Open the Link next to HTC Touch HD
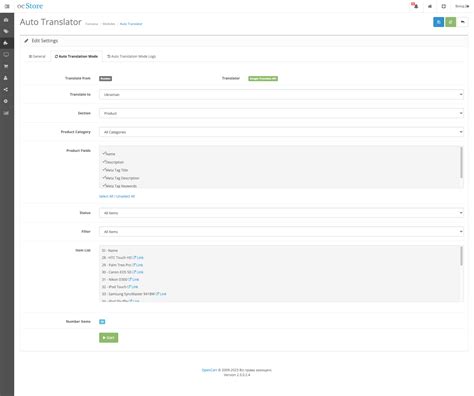The image size is (474, 396). tap(139, 258)
